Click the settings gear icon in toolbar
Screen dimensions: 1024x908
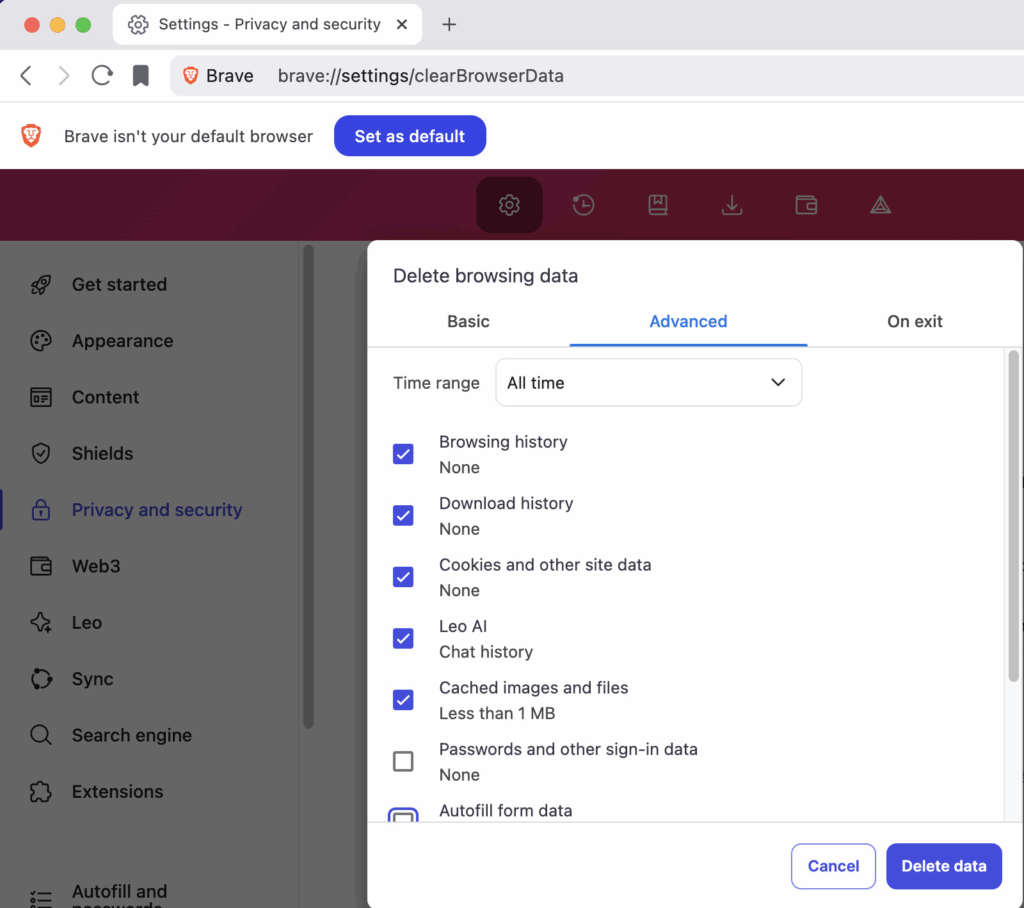tap(509, 205)
